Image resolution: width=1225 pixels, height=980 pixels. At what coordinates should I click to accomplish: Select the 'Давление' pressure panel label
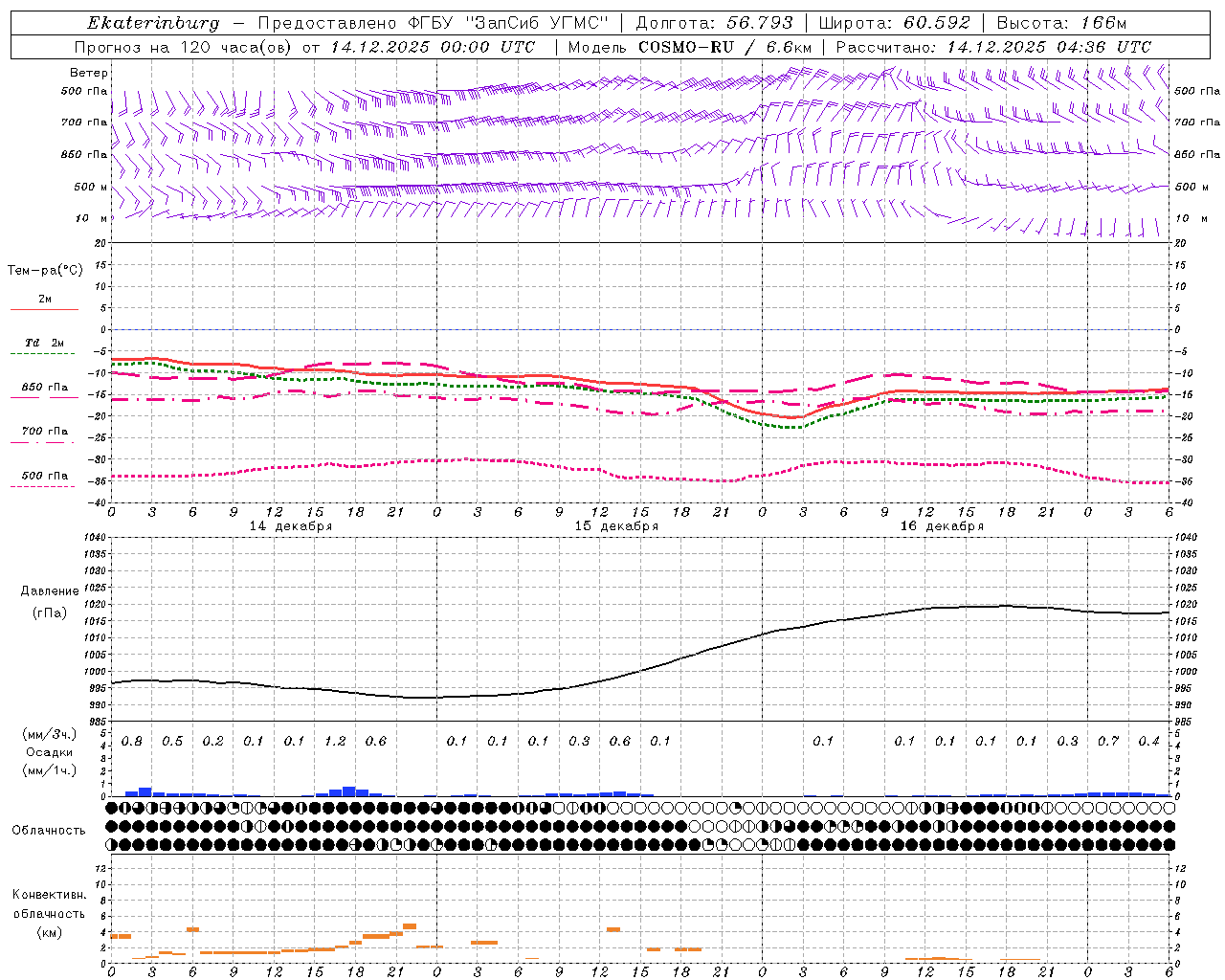click(x=50, y=591)
